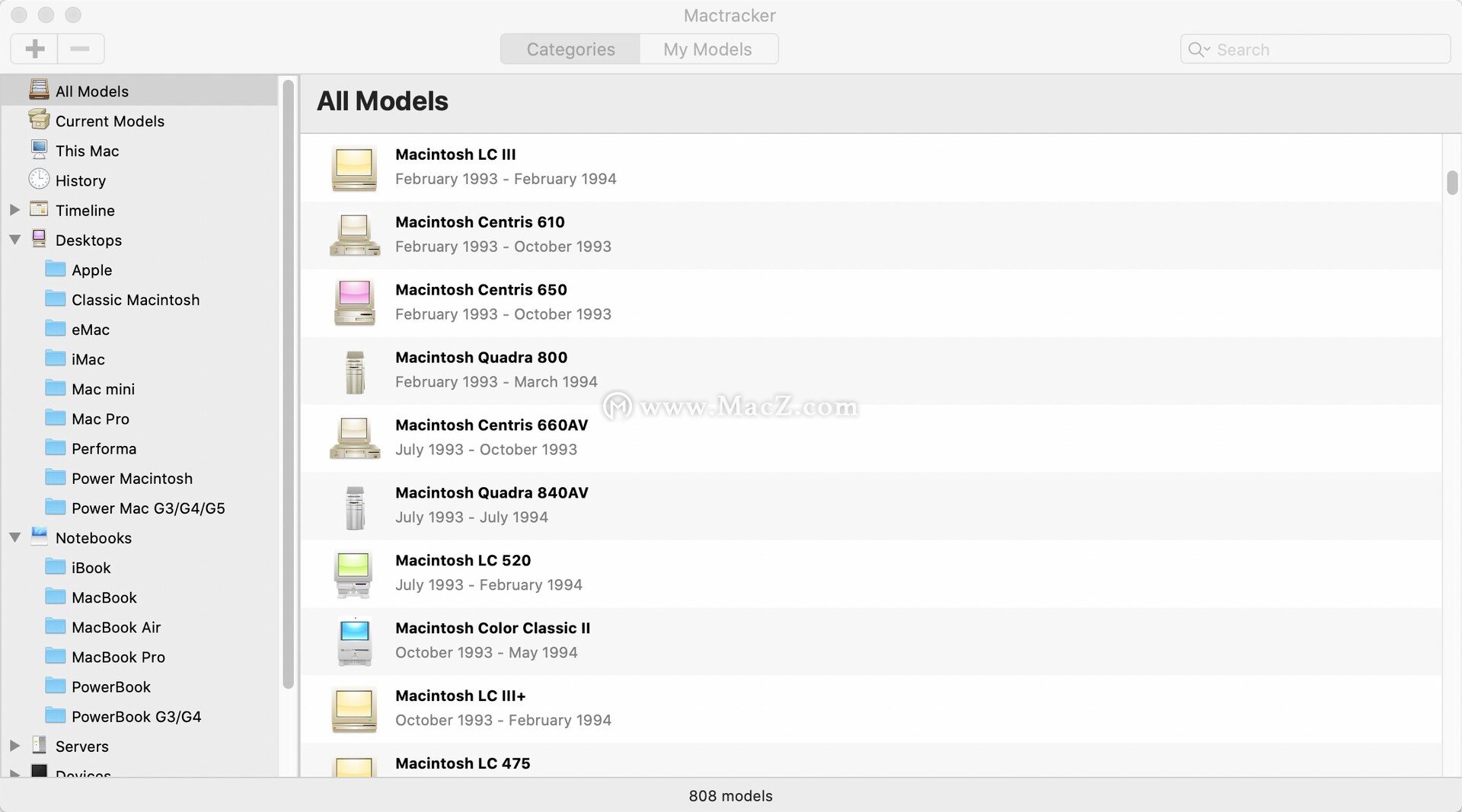Expand the Servers disclosure triangle
The width and height of the screenshot is (1462, 812).
click(14, 746)
